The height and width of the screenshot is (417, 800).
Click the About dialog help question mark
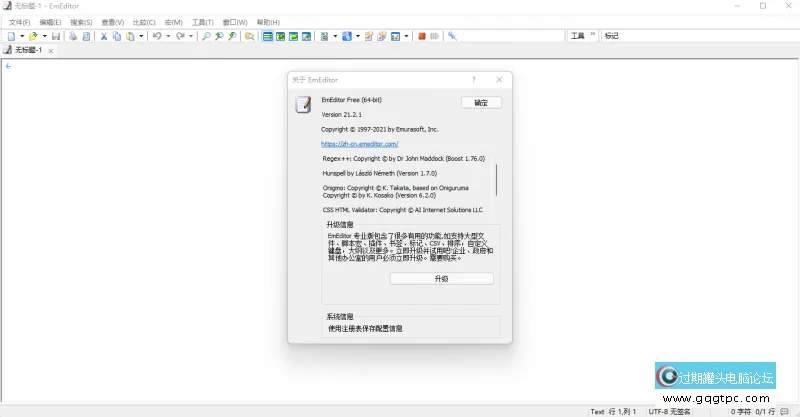(x=473, y=80)
